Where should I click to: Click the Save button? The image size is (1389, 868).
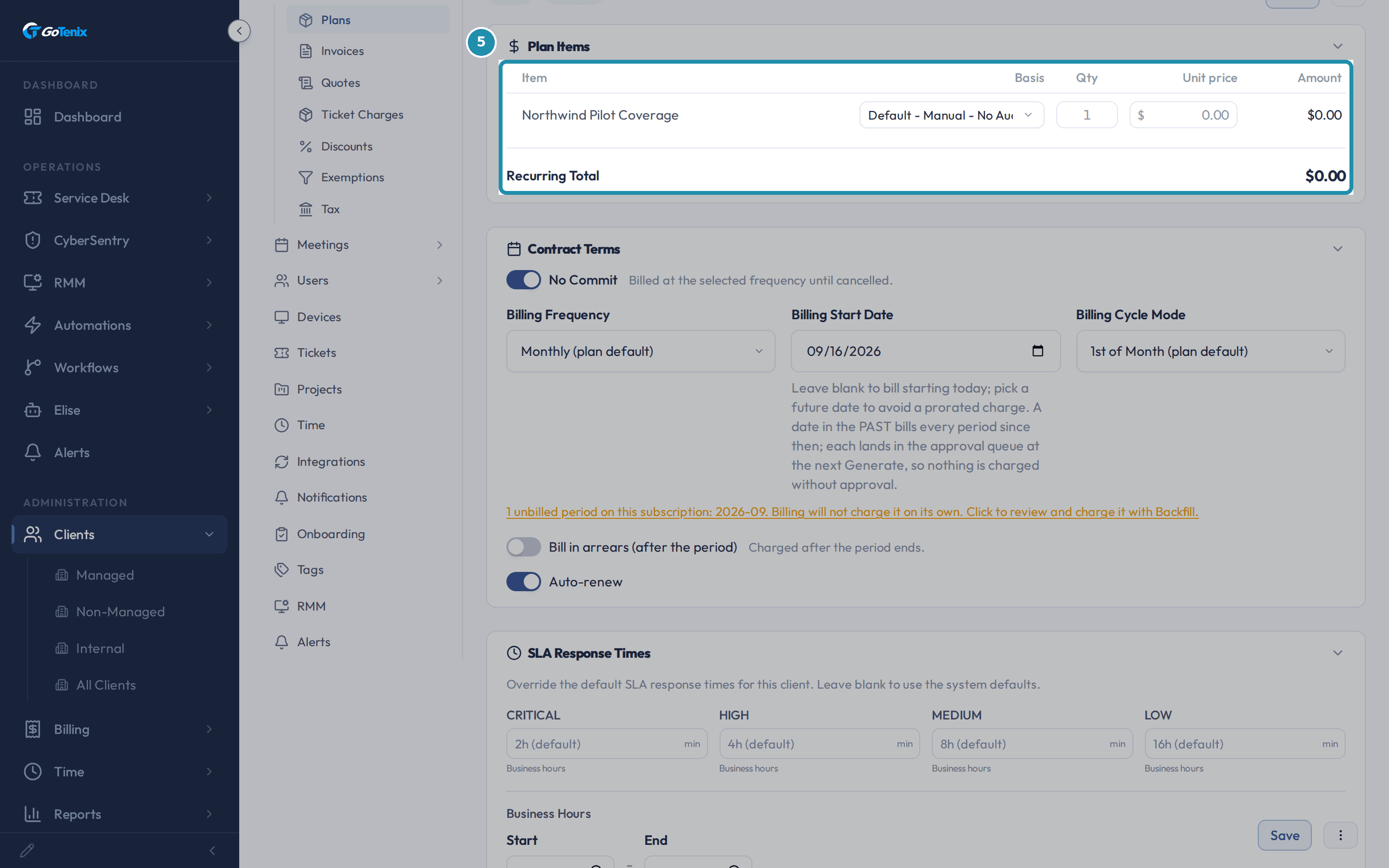click(x=1284, y=835)
